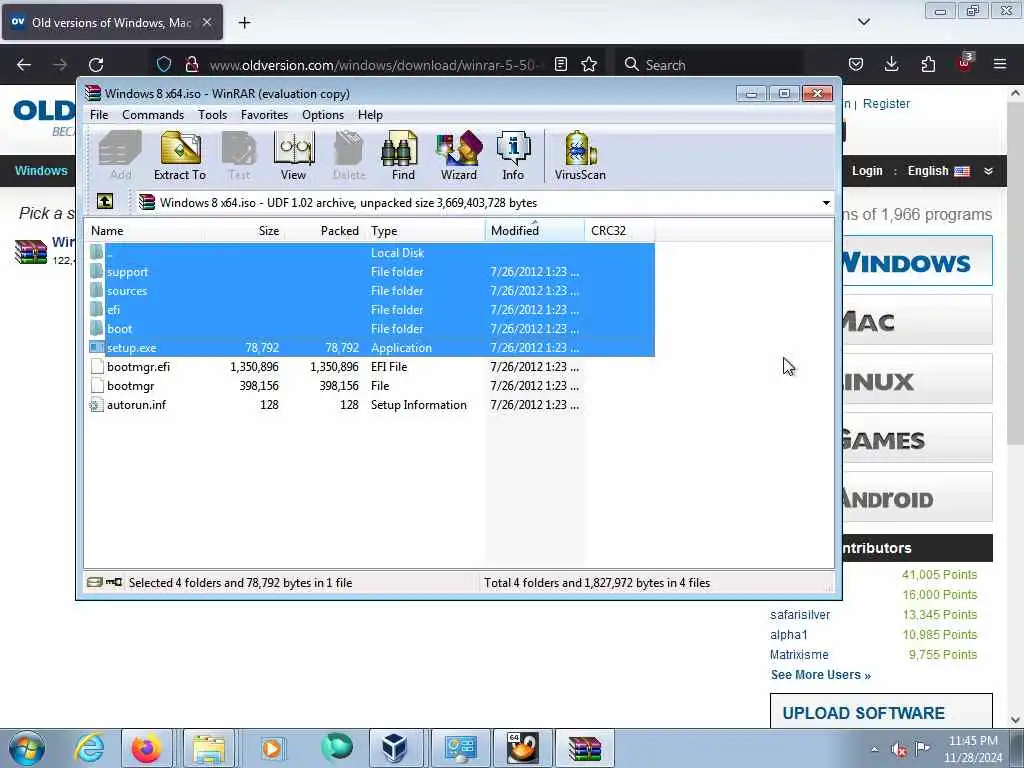Open a new Firefox tab

tap(244, 23)
